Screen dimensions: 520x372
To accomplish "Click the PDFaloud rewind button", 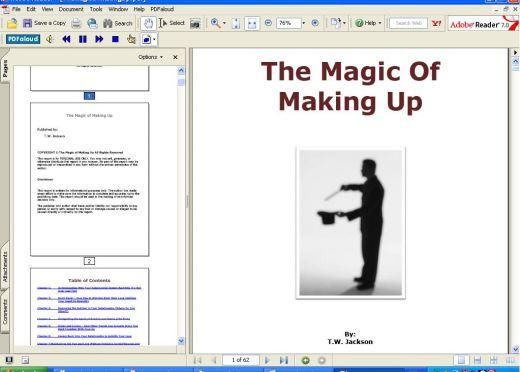I will click(66, 39).
